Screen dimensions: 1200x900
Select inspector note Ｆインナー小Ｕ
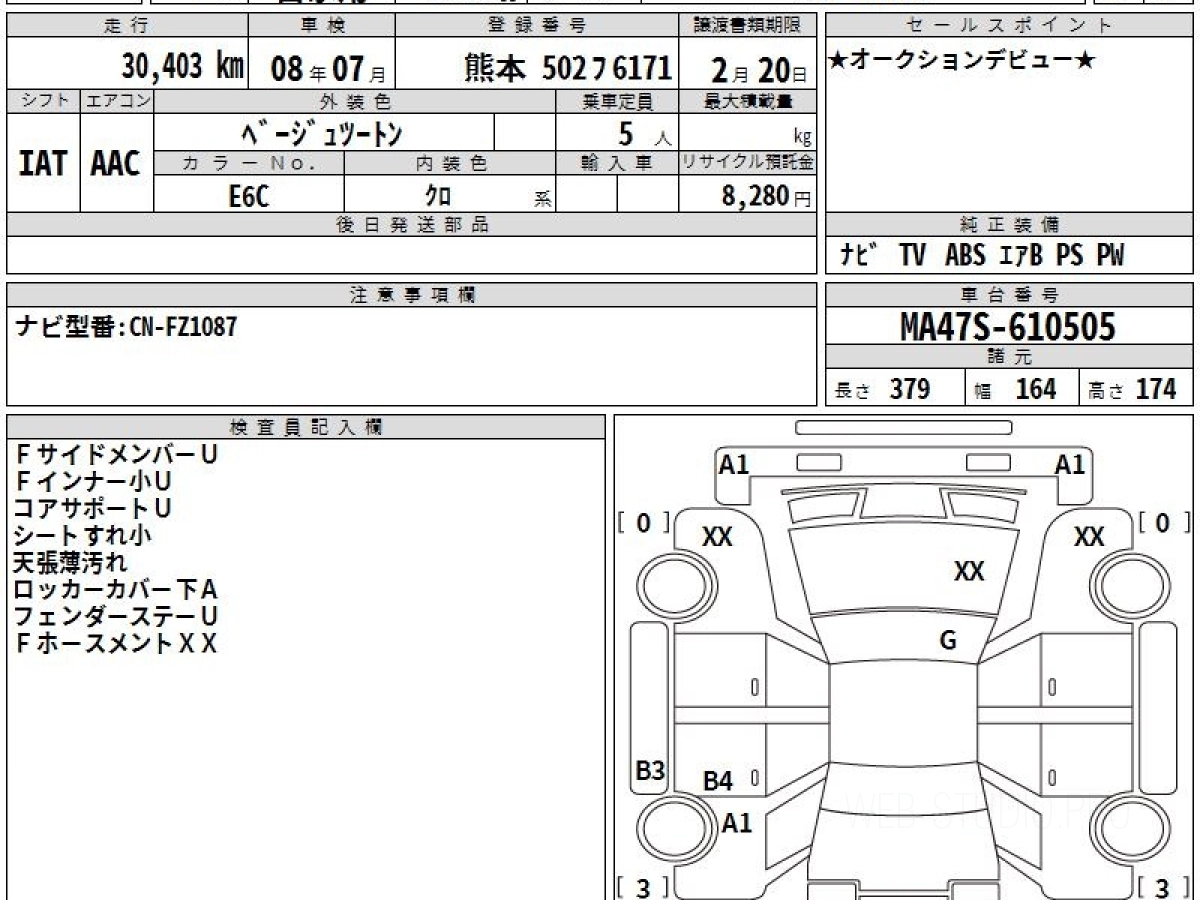[x=93, y=481]
